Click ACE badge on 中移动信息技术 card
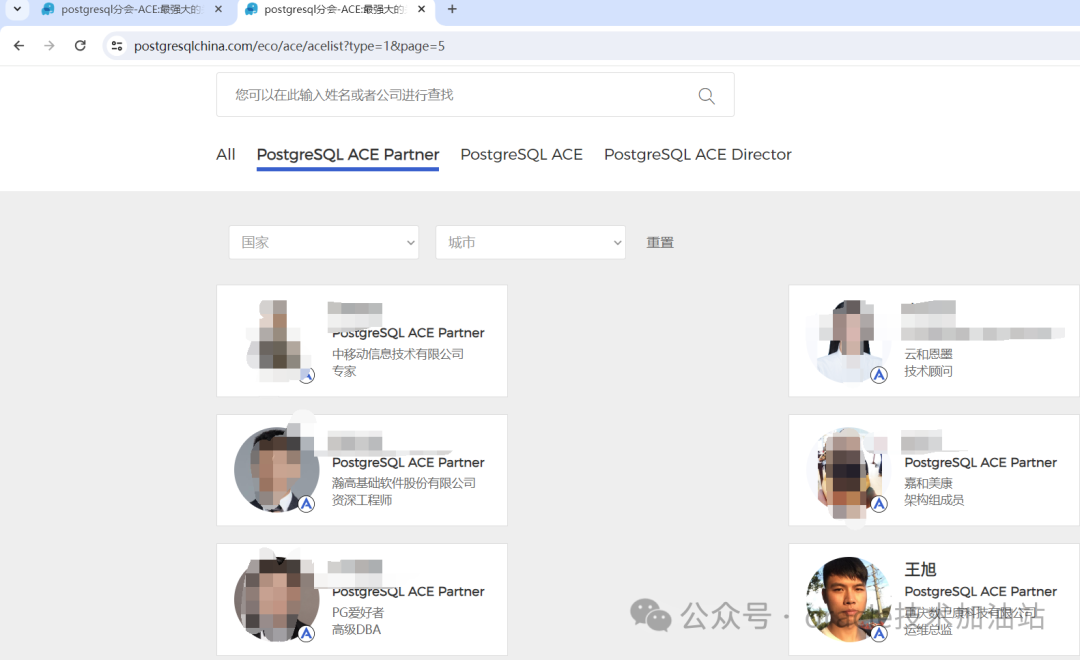 pyautogui.click(x=307, y=375)
